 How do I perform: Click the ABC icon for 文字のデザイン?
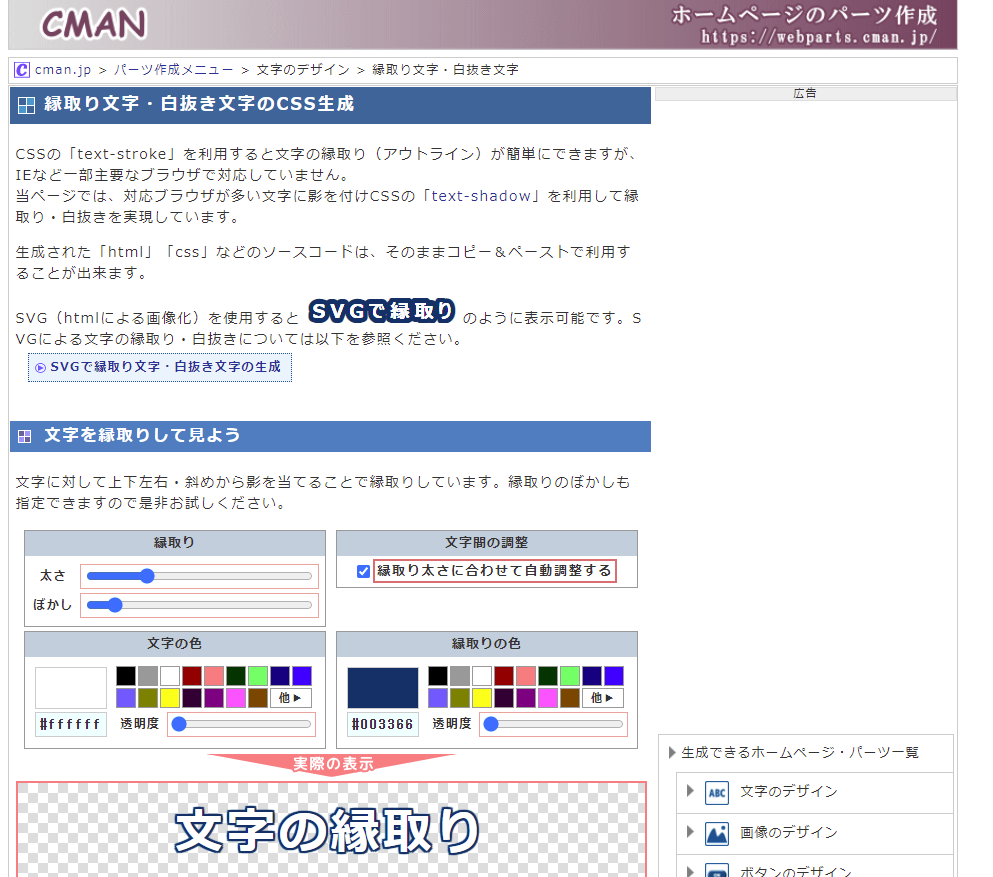pyautogui.click(x=717, y=792)
